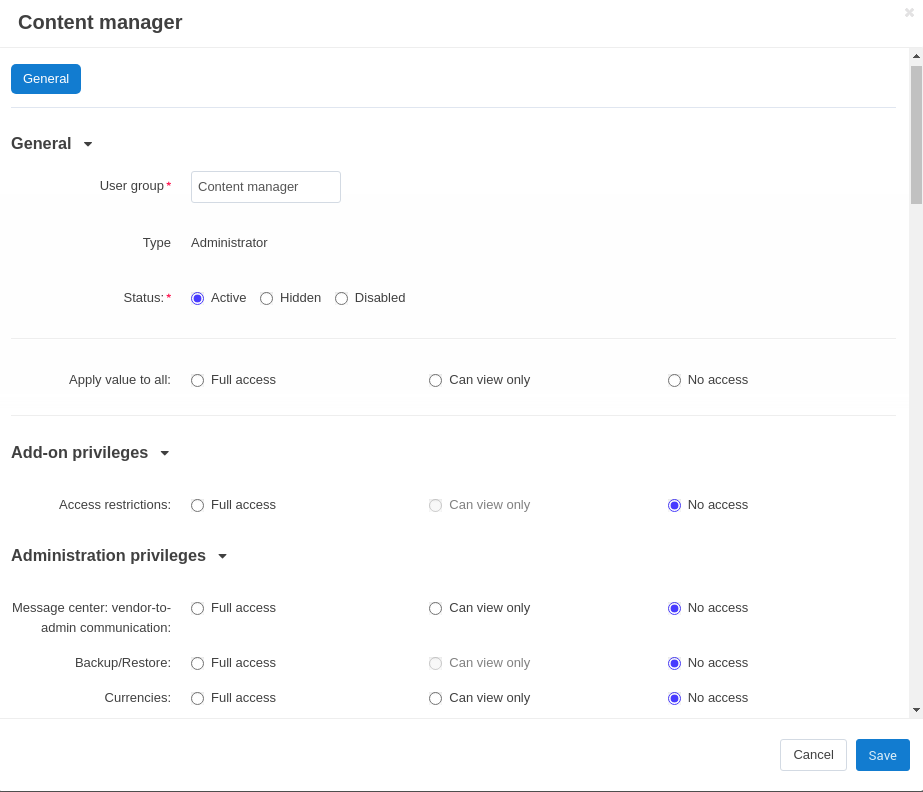Apply Can view only to all
The image size is (923, 792).
[x=436, y=380]
